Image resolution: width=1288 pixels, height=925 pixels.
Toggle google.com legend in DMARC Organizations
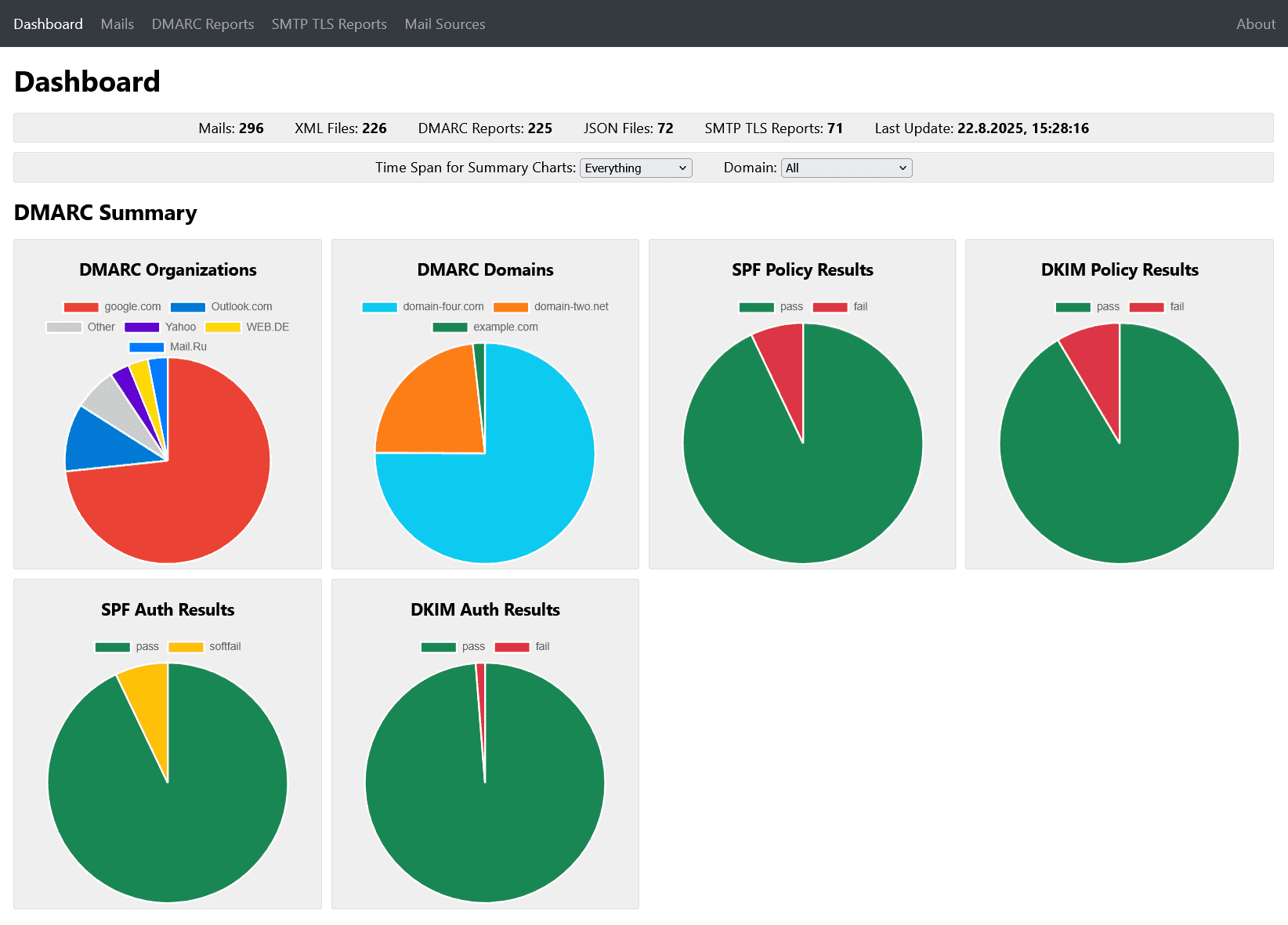click(113, 307)
